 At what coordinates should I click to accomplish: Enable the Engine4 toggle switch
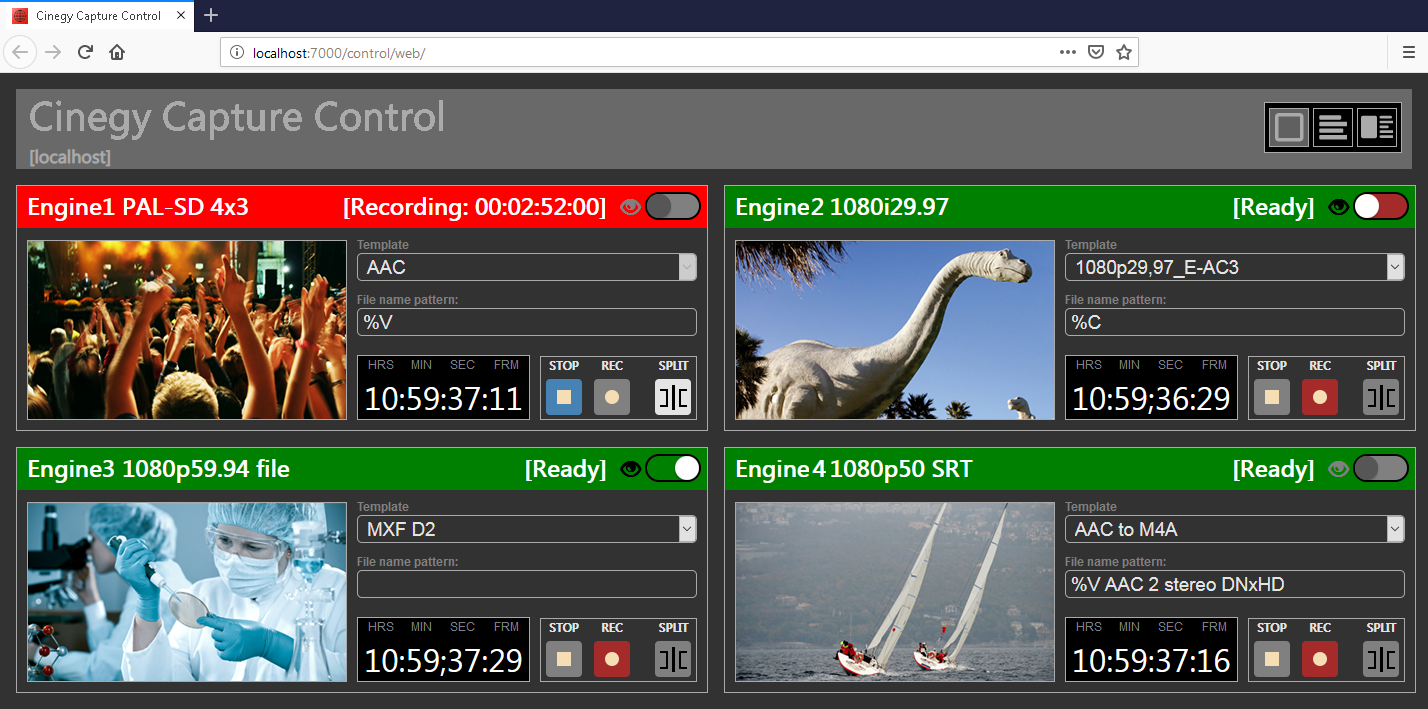click(x=1380, y=468)
